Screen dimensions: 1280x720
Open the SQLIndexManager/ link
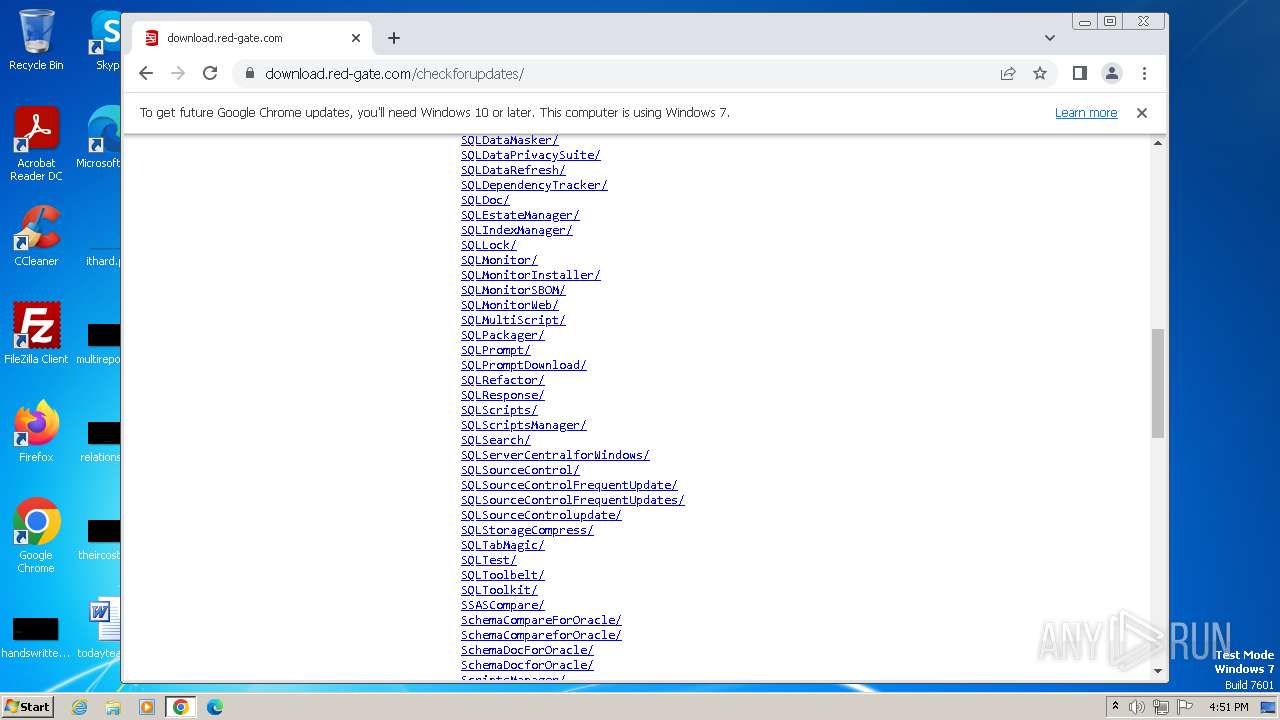click(x=517, y=230)
